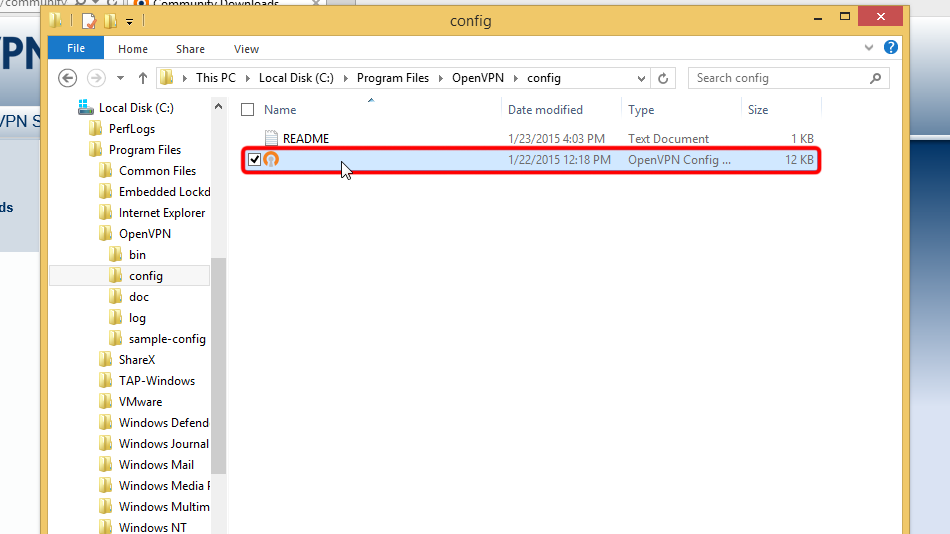Expand the address bar history dropdown

coord(640,78)
